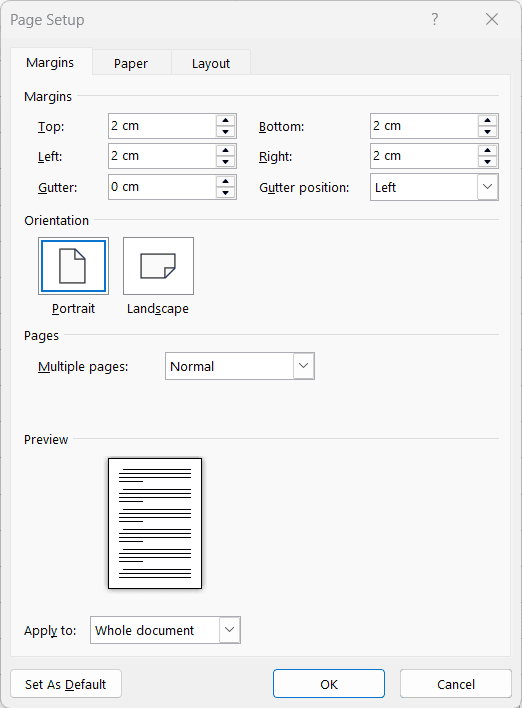Increase the Left margin value
The image size is (522, 708).
[225, 151]
